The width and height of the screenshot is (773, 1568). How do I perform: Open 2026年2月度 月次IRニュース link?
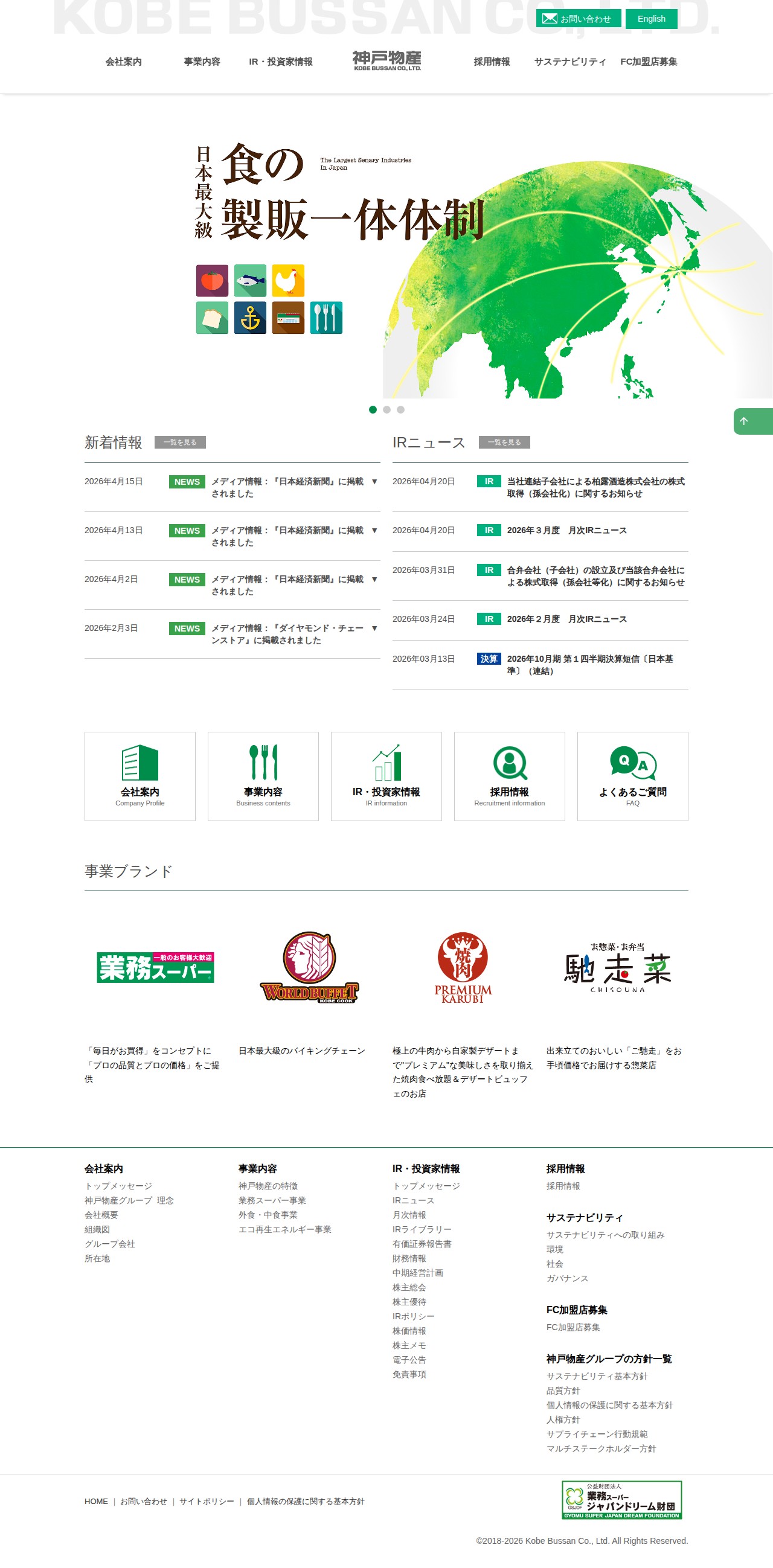point(566,619)
